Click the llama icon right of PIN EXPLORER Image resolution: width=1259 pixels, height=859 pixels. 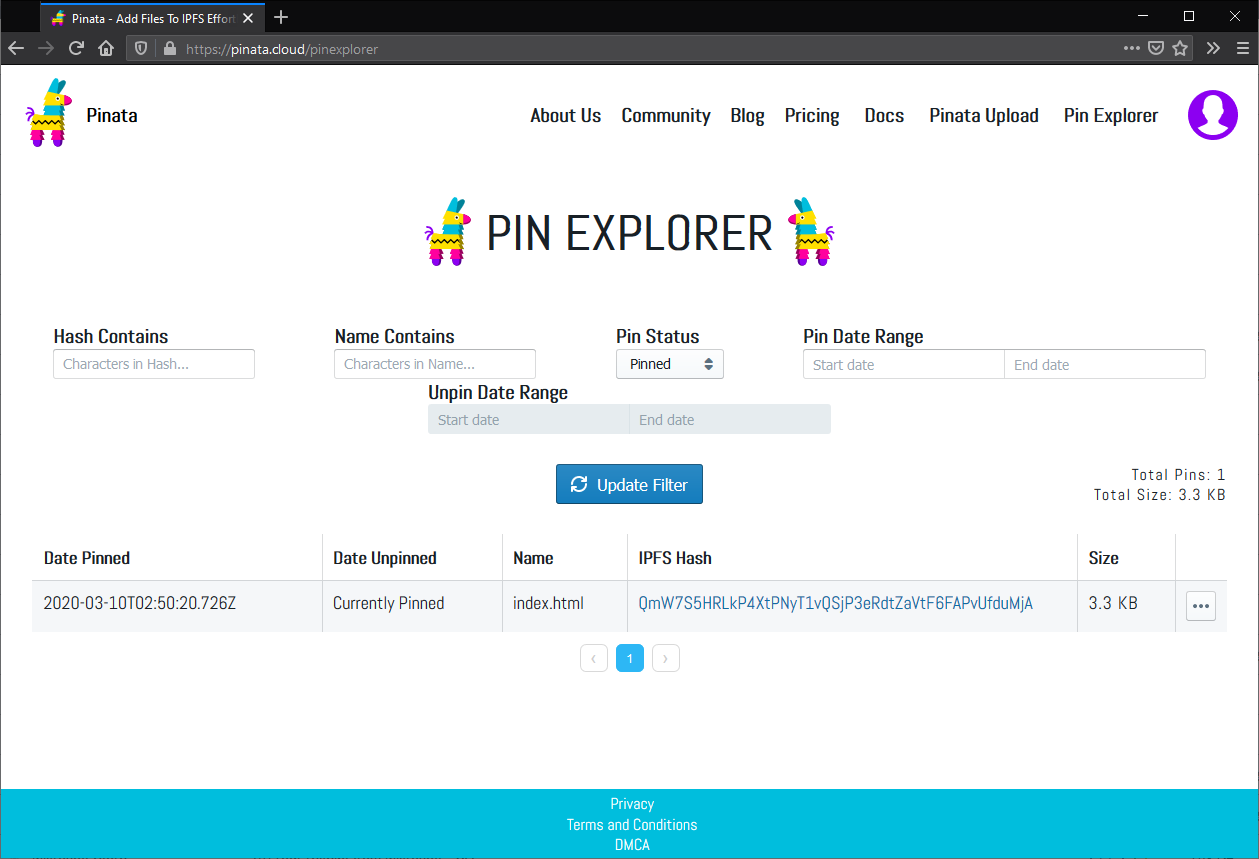[x=811, y=231]
